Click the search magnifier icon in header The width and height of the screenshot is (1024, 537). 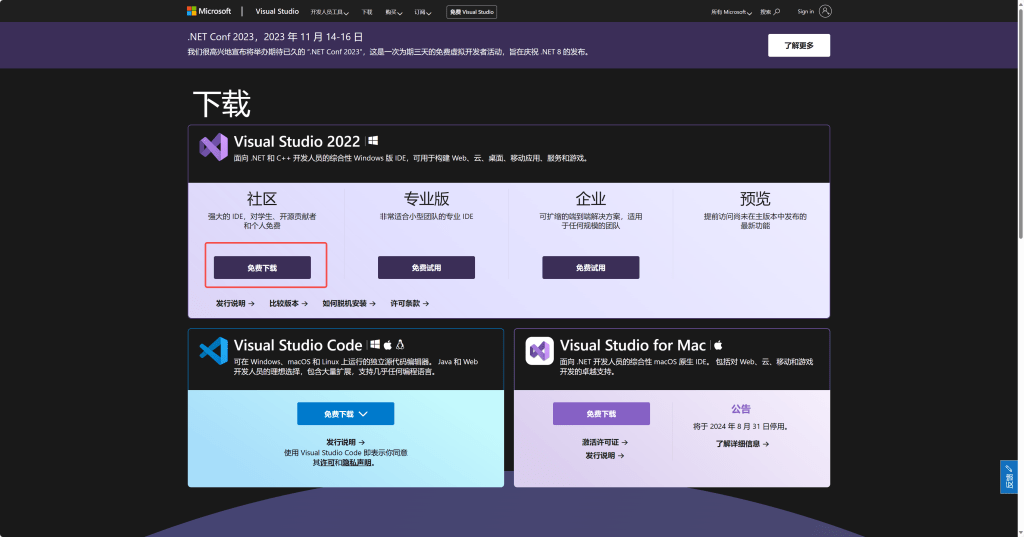point(777,12)
